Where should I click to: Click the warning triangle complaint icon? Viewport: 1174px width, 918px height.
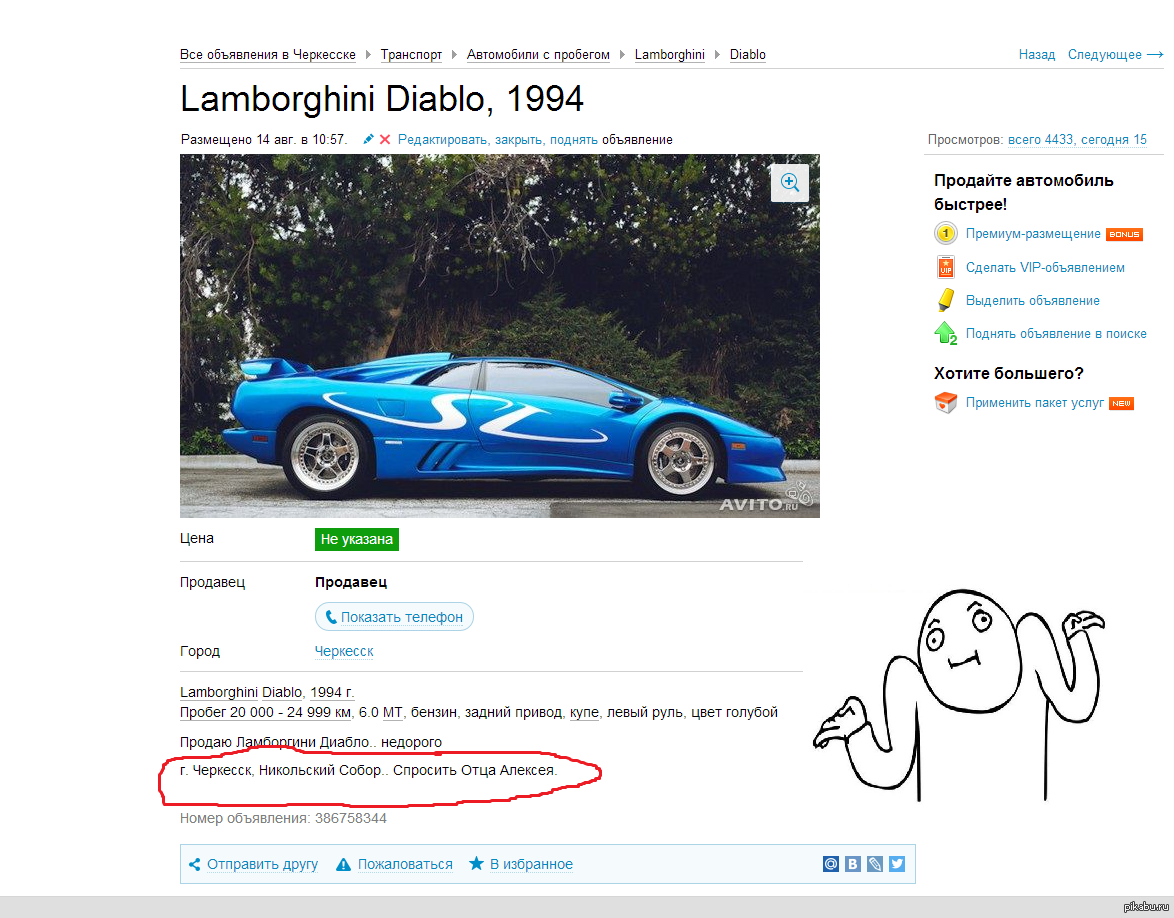[x=343, y=864]
